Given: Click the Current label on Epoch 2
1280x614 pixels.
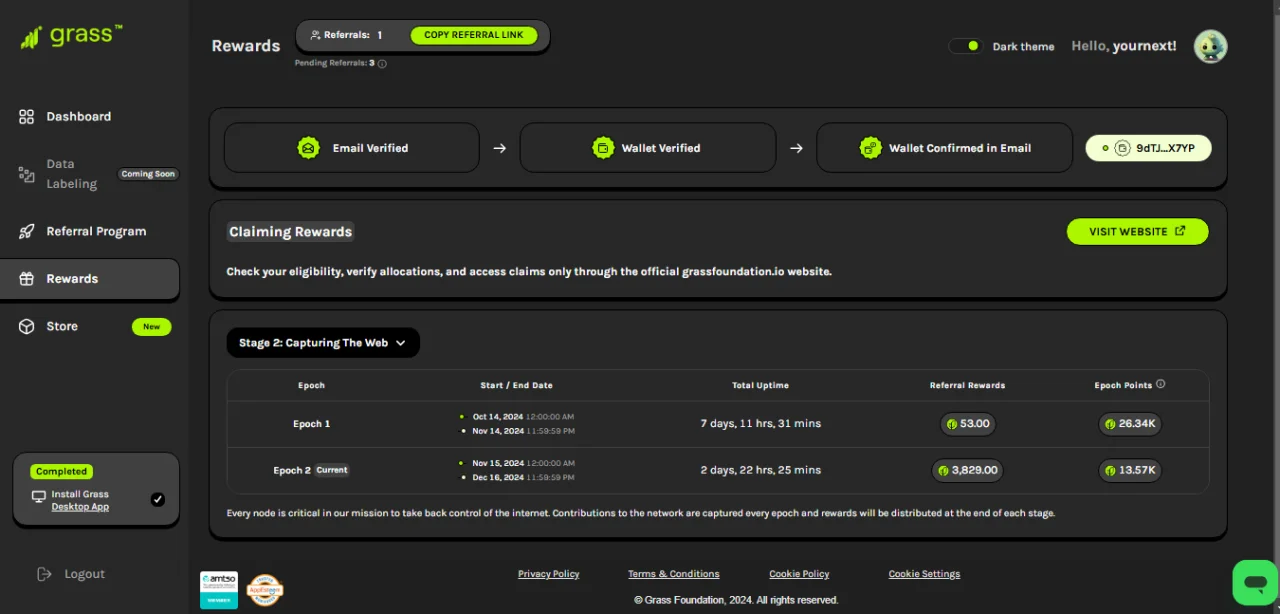Looking at the screenshot, I should pyautogui.click(x=332, y=470).
